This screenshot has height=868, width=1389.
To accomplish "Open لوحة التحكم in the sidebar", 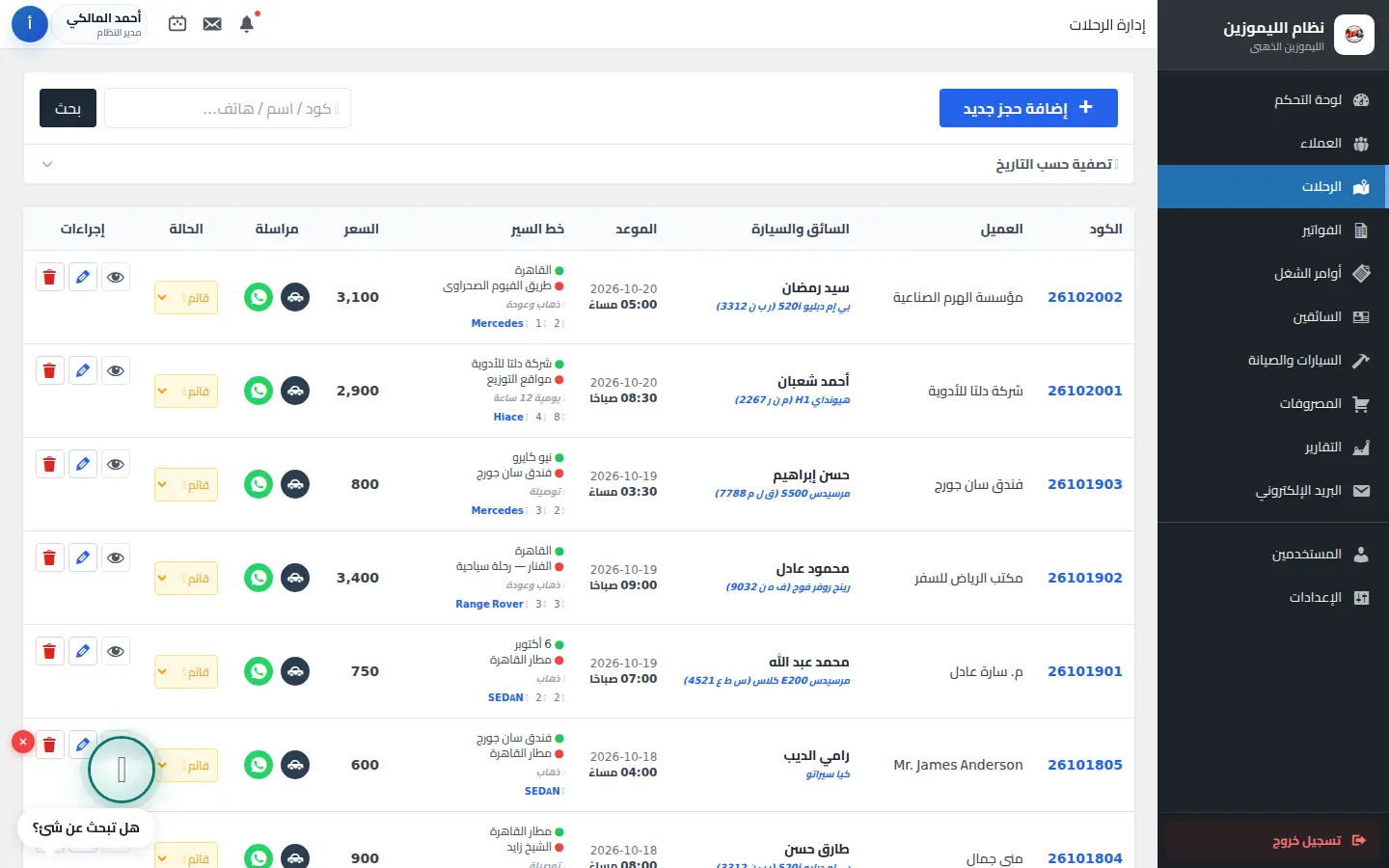I will point(1272,99).
